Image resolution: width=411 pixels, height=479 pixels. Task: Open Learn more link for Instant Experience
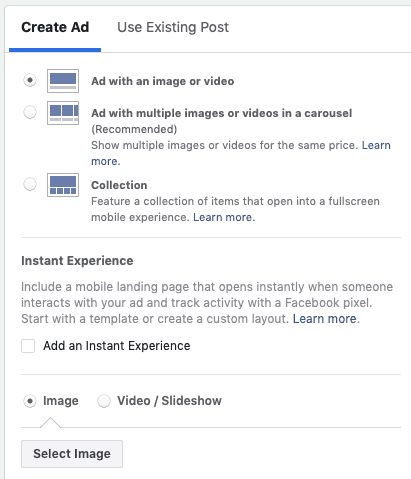[326, 319]
